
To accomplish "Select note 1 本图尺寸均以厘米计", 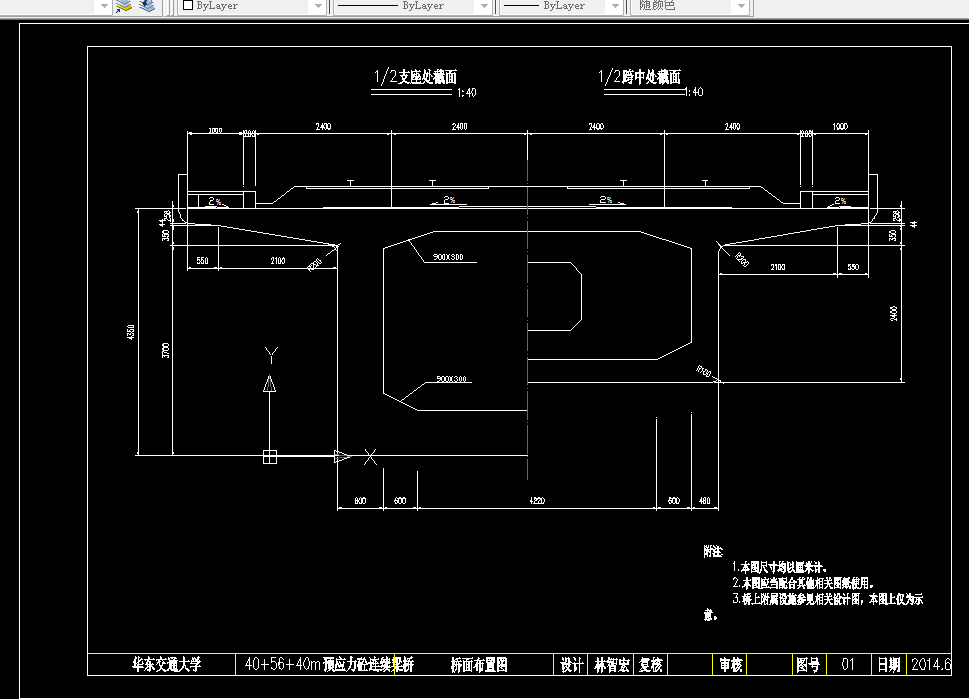I will point(779,567).
